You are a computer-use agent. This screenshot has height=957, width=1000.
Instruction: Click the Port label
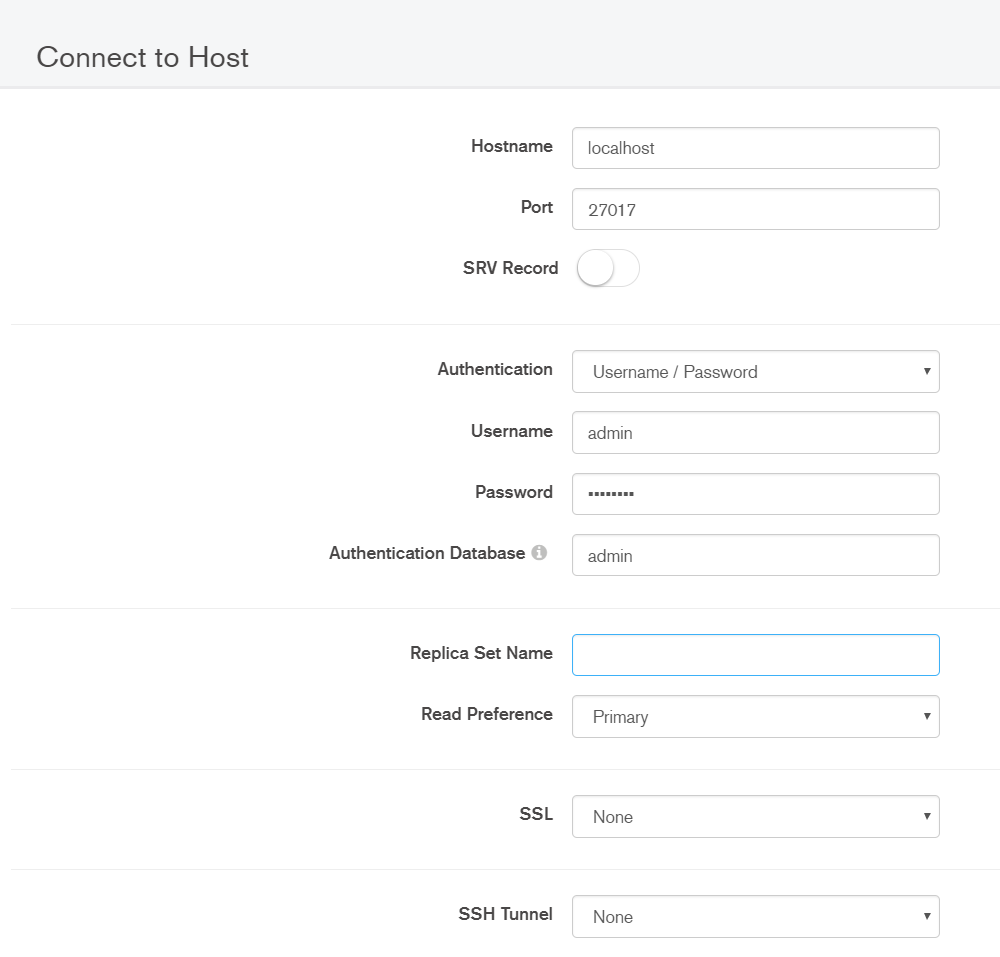coord(536,207)
